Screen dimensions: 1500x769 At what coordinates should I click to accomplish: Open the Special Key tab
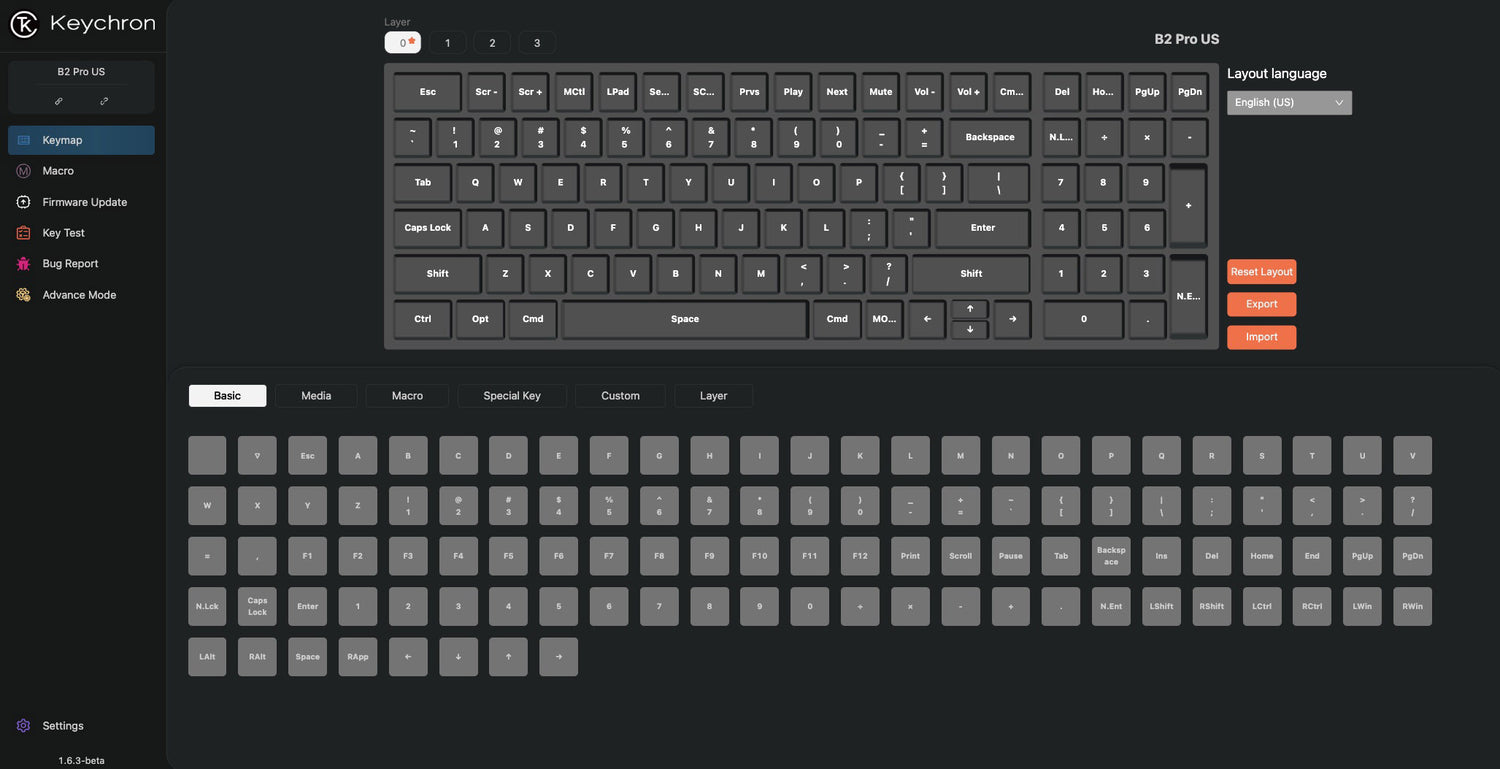[512, 395]
